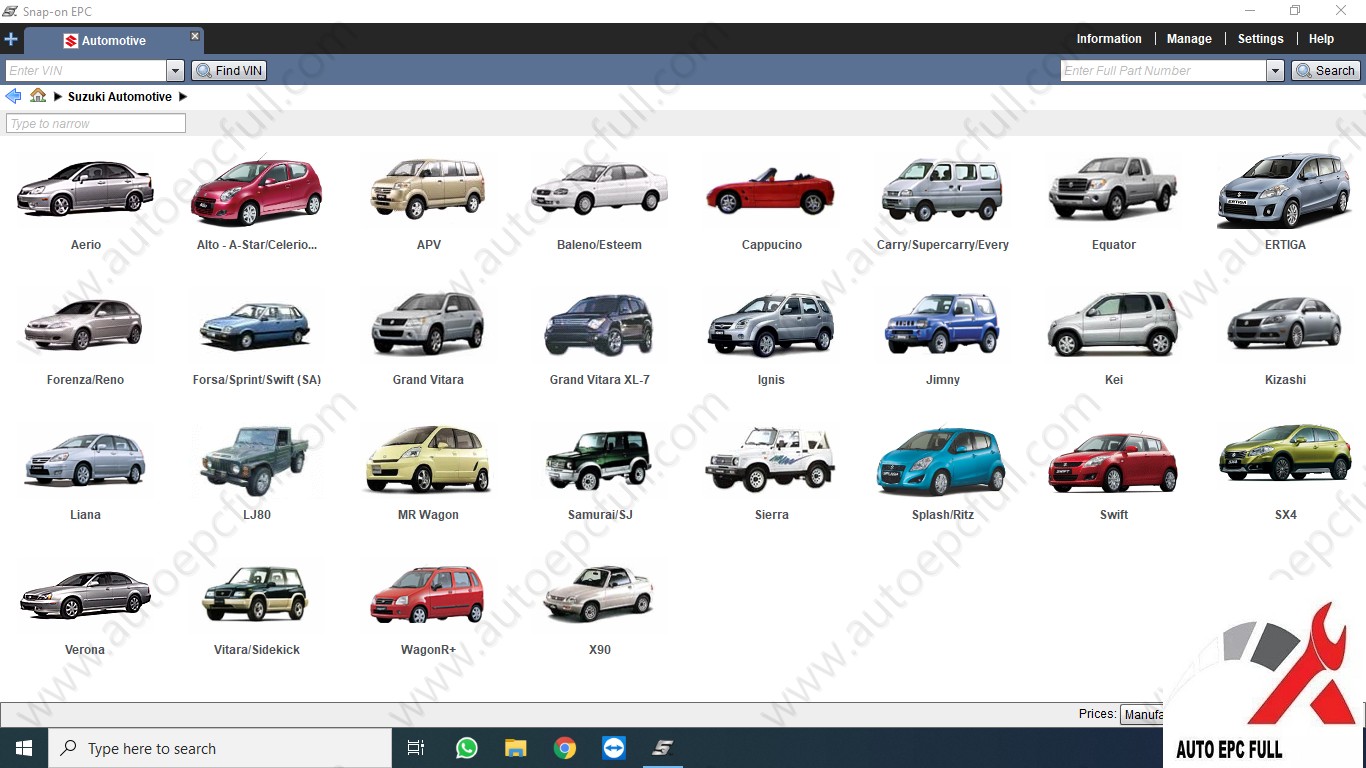Viewport: 1366px width, 768px height.
Task: Choose the red Swift image
Action: click(x=1113, y=462)
